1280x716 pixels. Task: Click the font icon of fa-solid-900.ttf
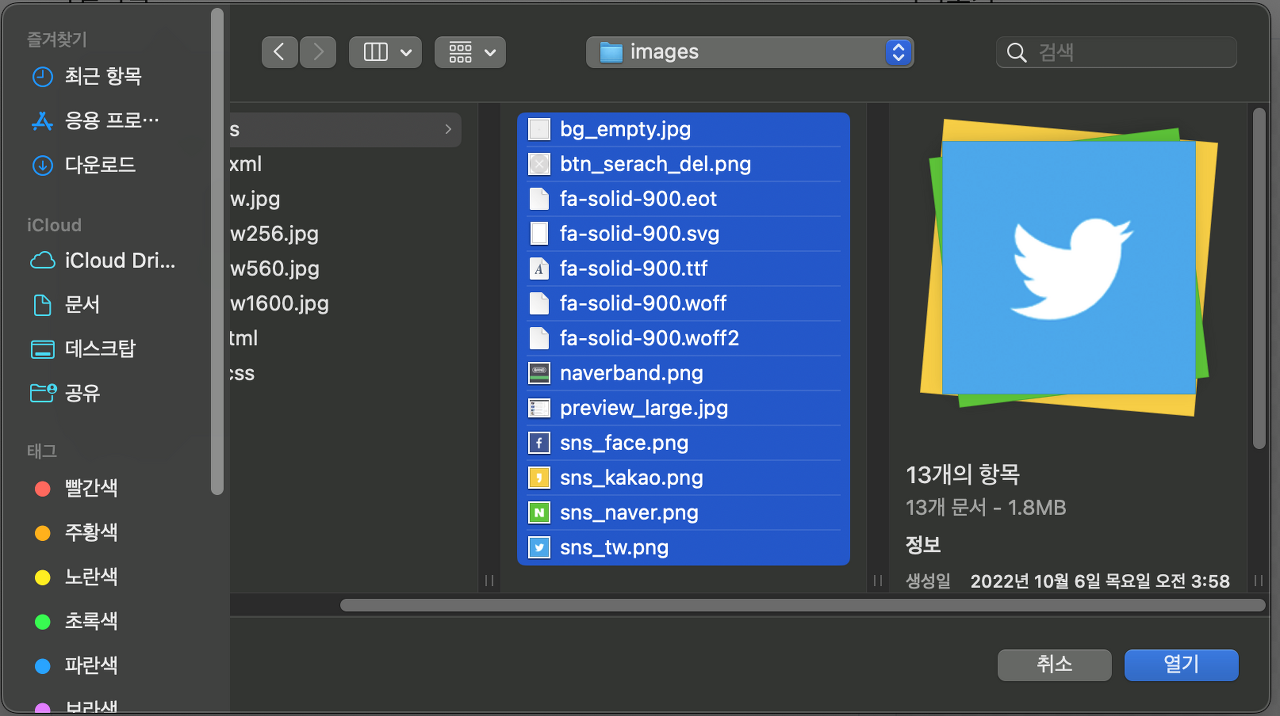pos(539,269)
